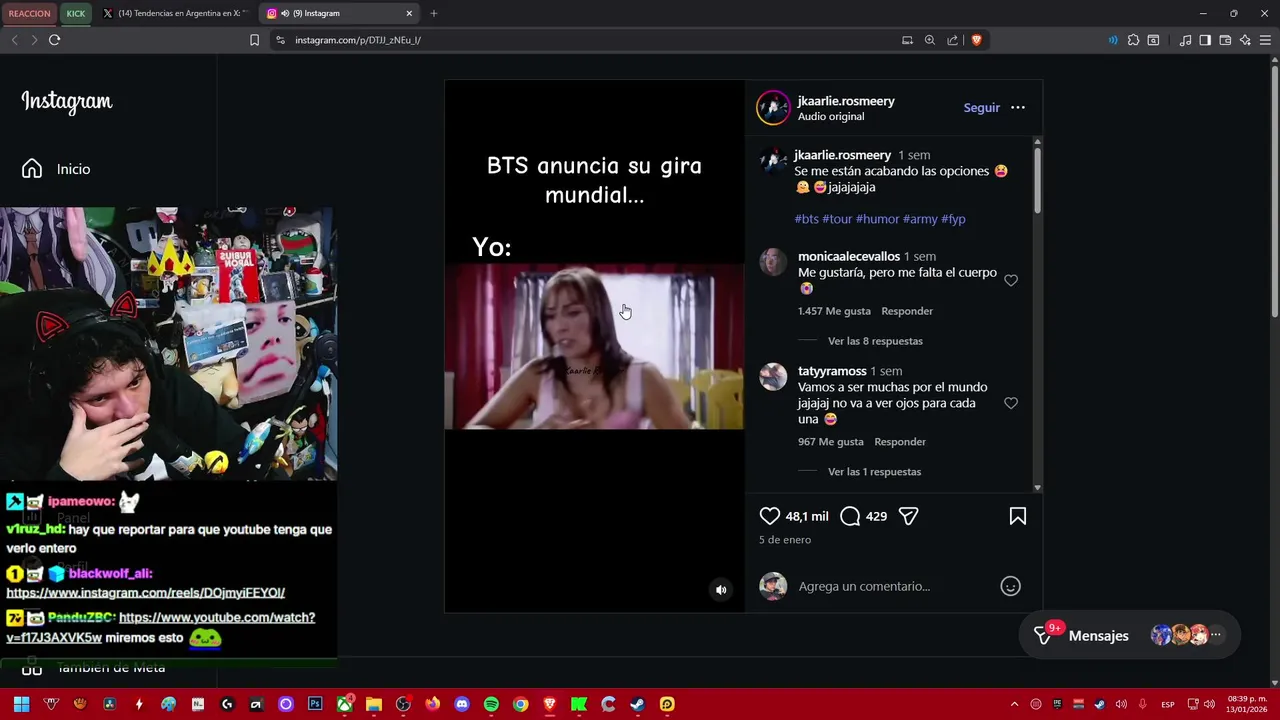Launch Spotify from taskbar

491,704
